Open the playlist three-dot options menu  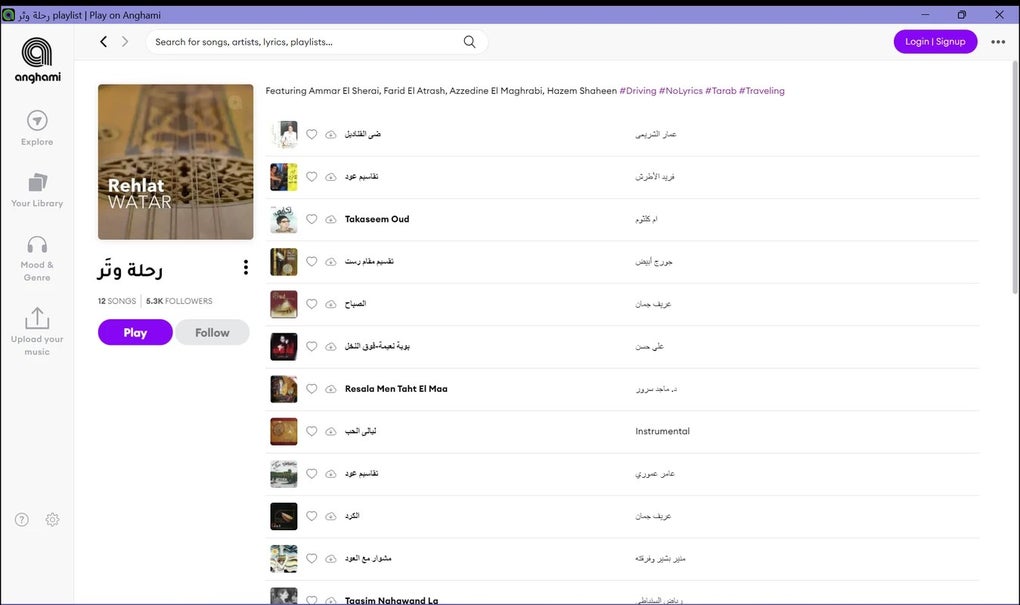click(x=245, y=266)
